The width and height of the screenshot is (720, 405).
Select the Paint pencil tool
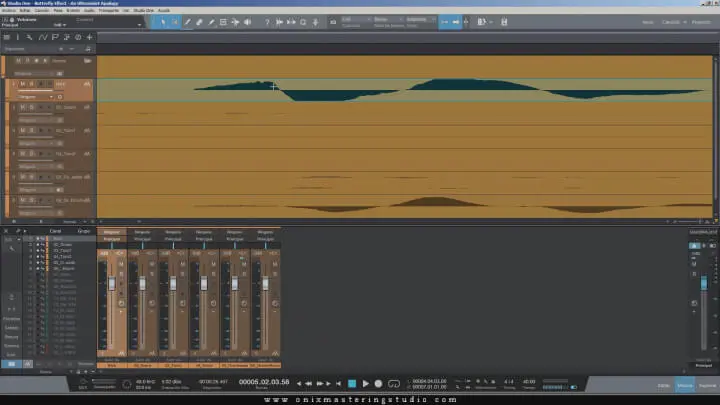[211, 22]
